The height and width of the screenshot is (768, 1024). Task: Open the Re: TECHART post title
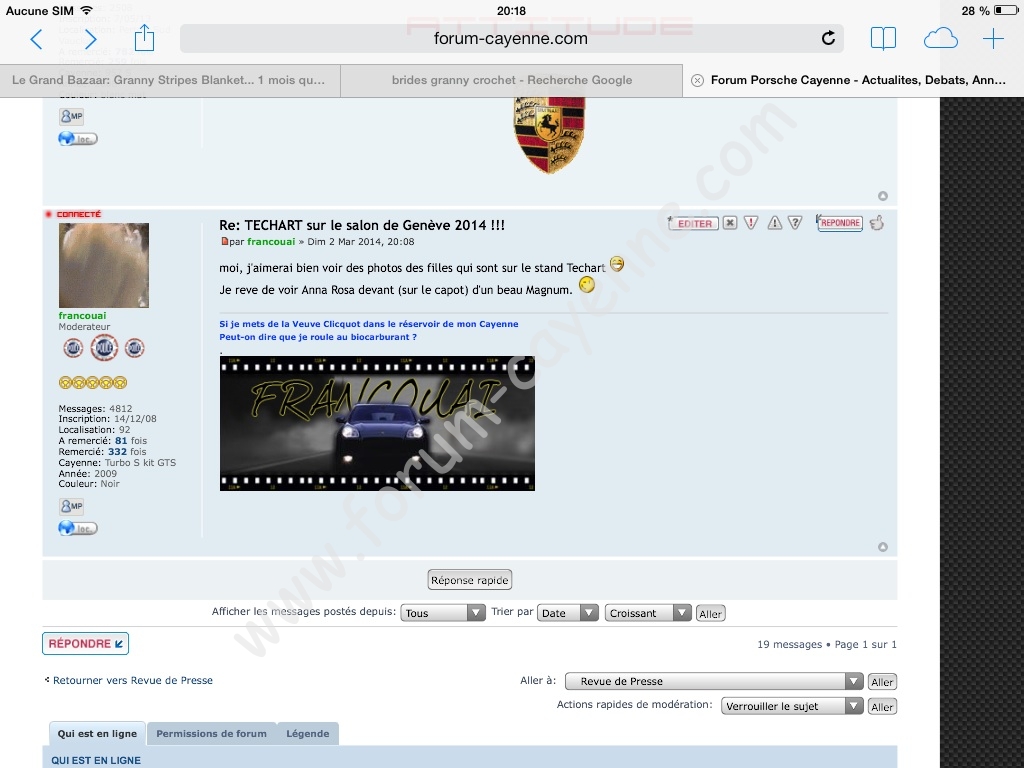[362, 225]
